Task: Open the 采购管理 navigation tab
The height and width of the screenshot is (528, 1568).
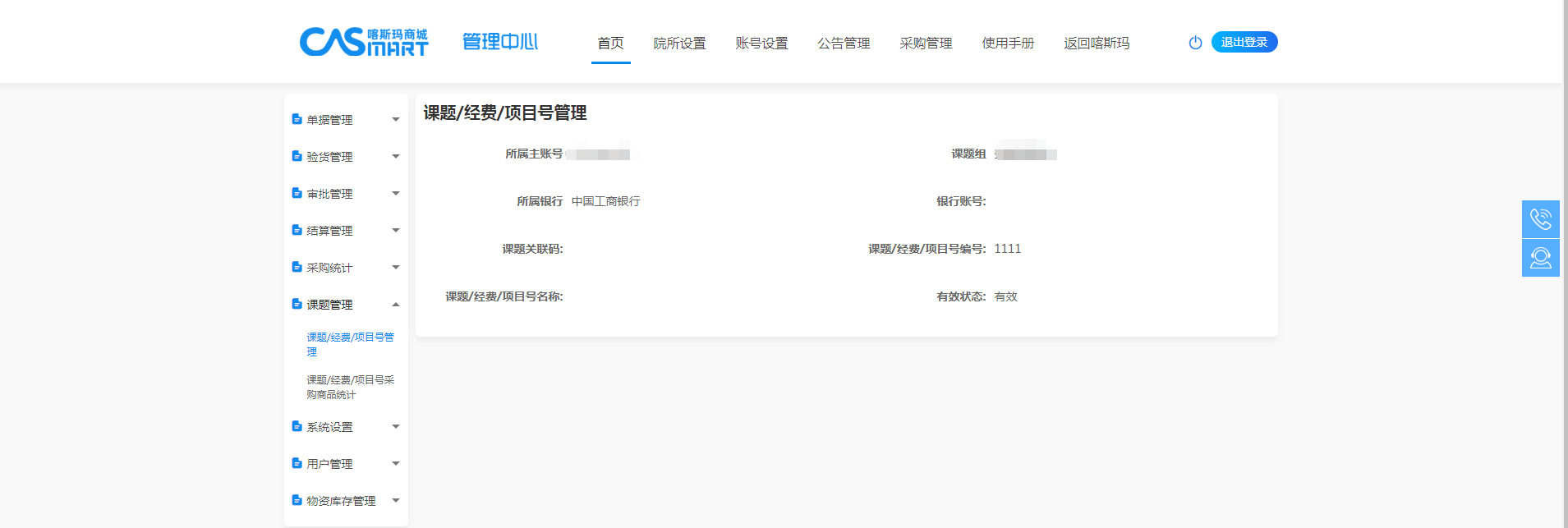Action: pos(926,44)
